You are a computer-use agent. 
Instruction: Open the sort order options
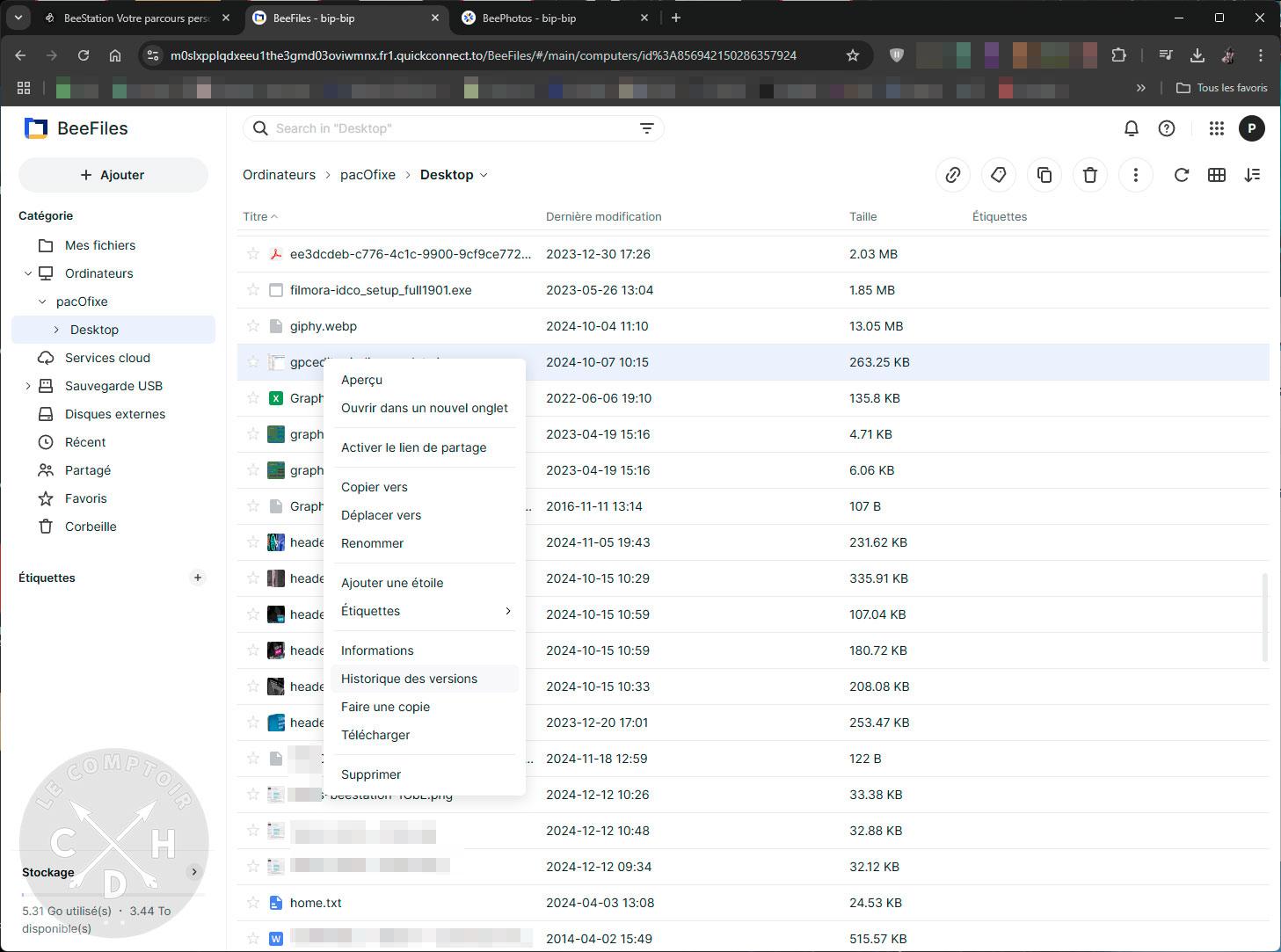(x=1253, y=175)
